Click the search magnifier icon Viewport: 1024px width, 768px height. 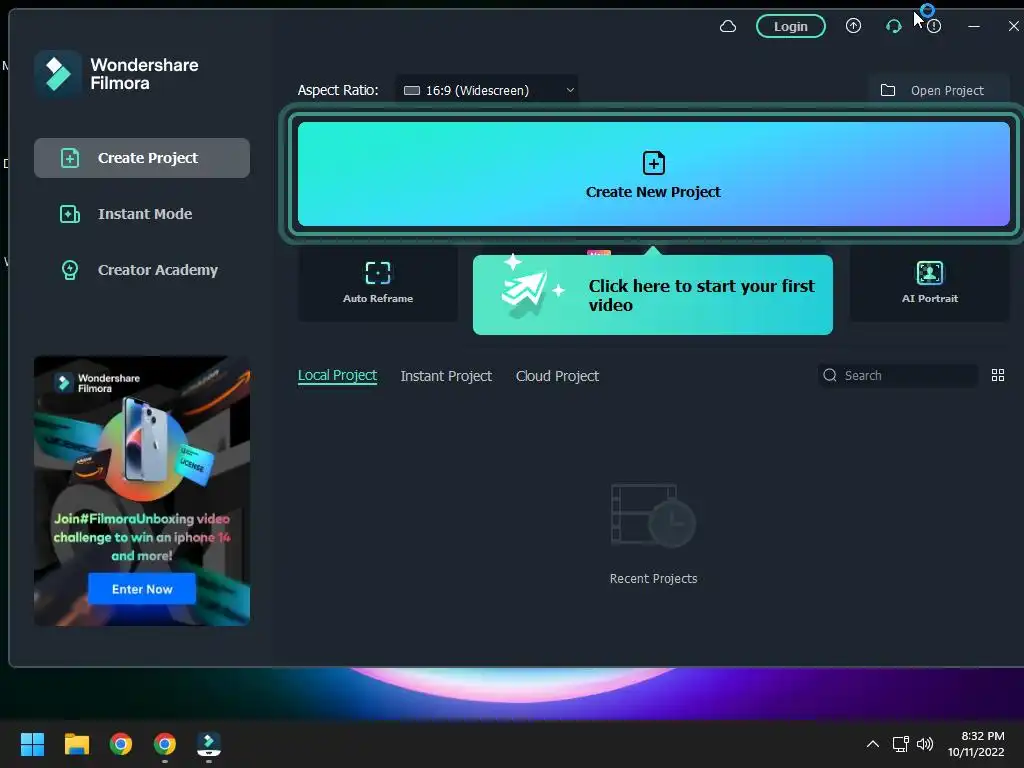coord(829,375)
